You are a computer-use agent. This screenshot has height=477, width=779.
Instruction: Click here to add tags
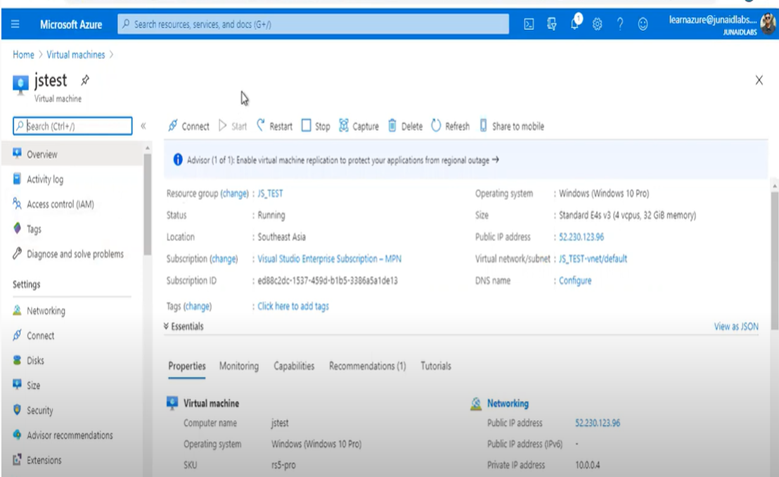click(x=293, y=306)
